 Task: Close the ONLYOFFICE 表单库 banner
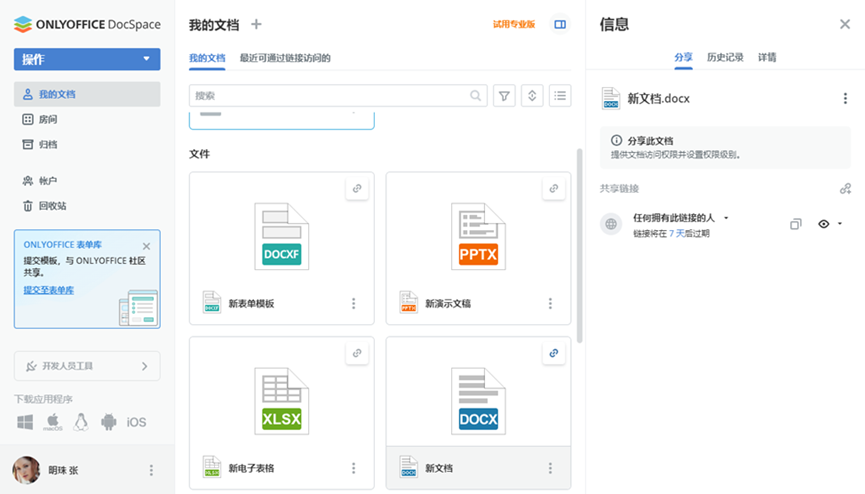click(x=146, y=246)
